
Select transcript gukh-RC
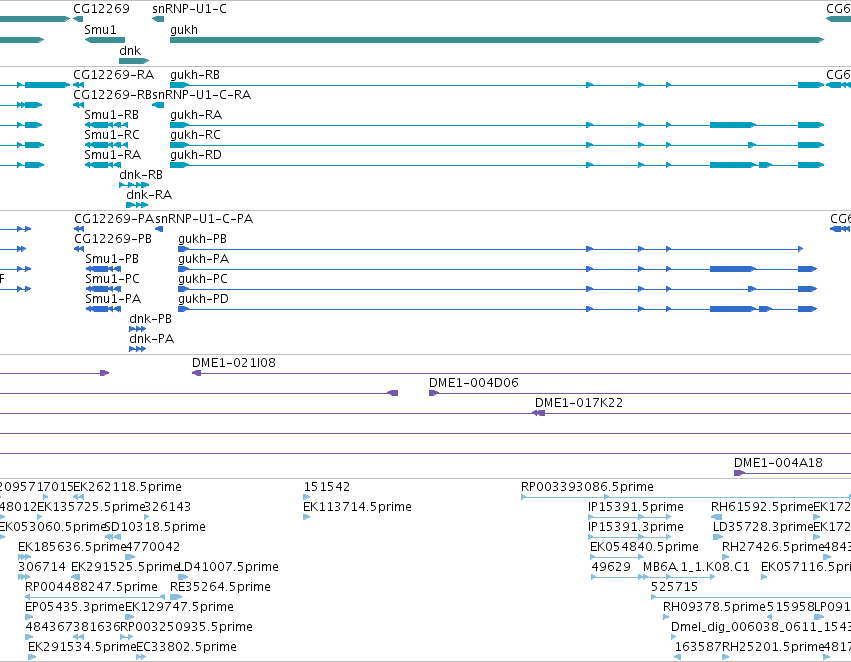(x=497, y=145)
